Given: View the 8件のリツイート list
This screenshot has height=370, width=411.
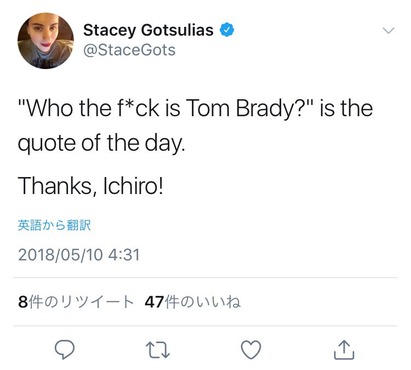Looking at the screenshot, I should point(76,302).
